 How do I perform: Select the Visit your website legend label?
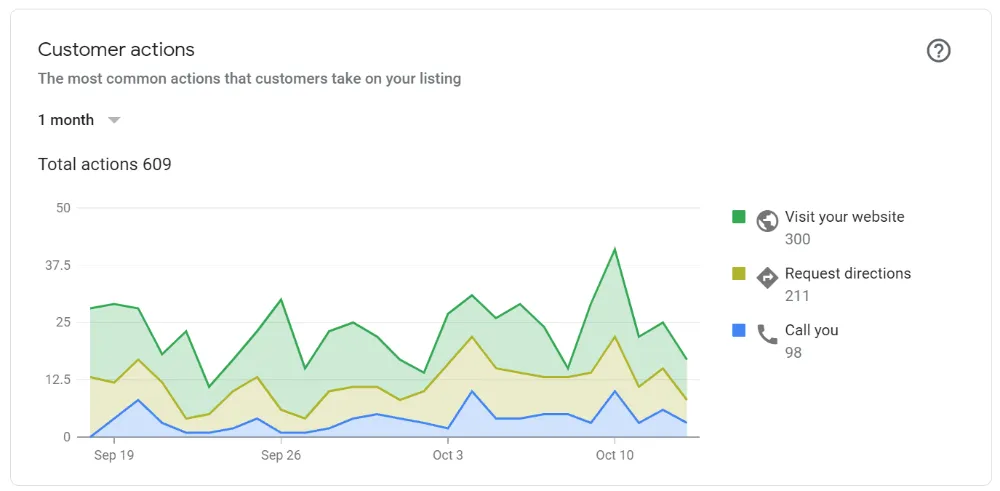(x=844, y=217)
